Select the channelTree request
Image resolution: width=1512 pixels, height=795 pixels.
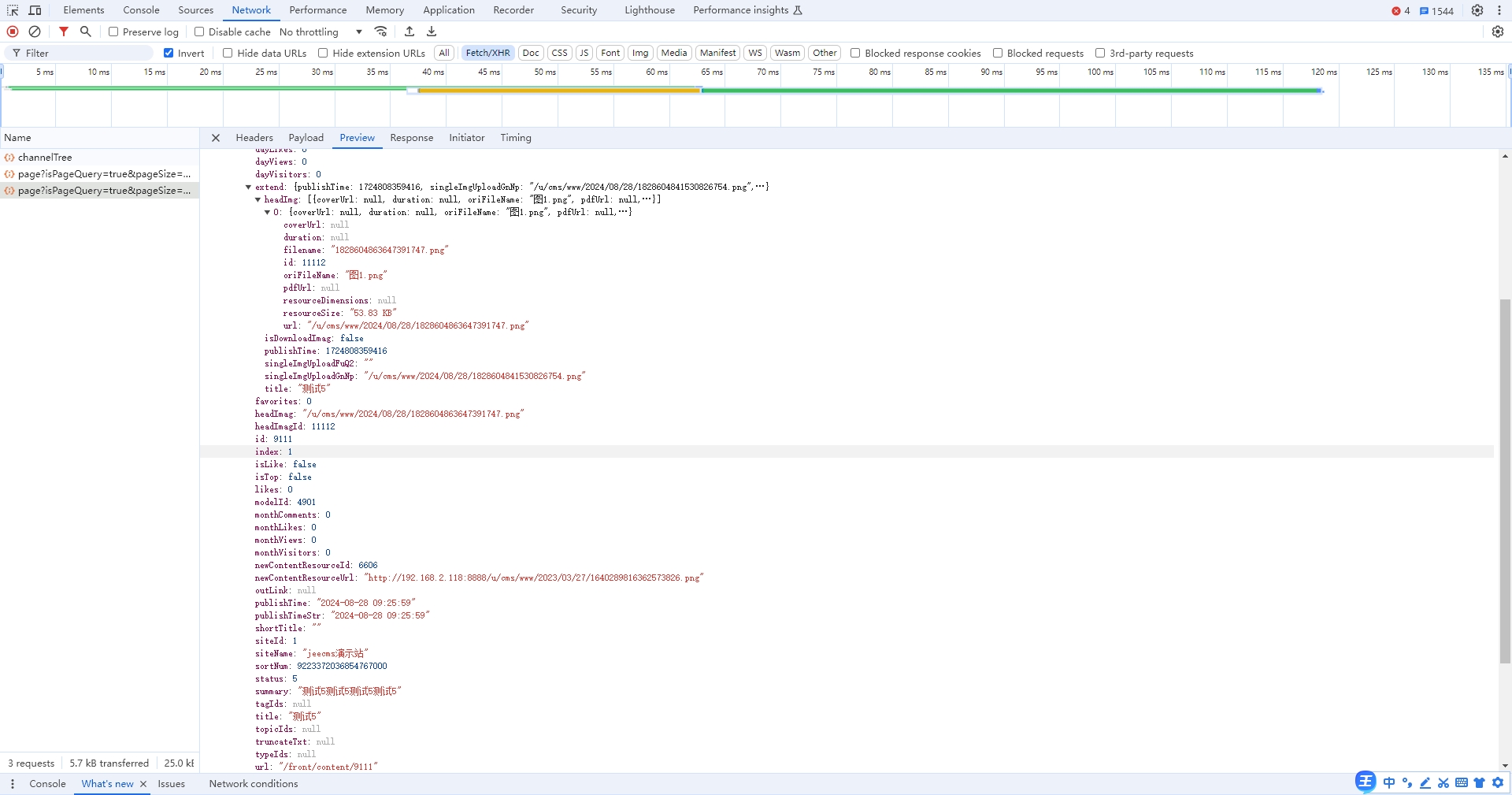click(45, 158)
